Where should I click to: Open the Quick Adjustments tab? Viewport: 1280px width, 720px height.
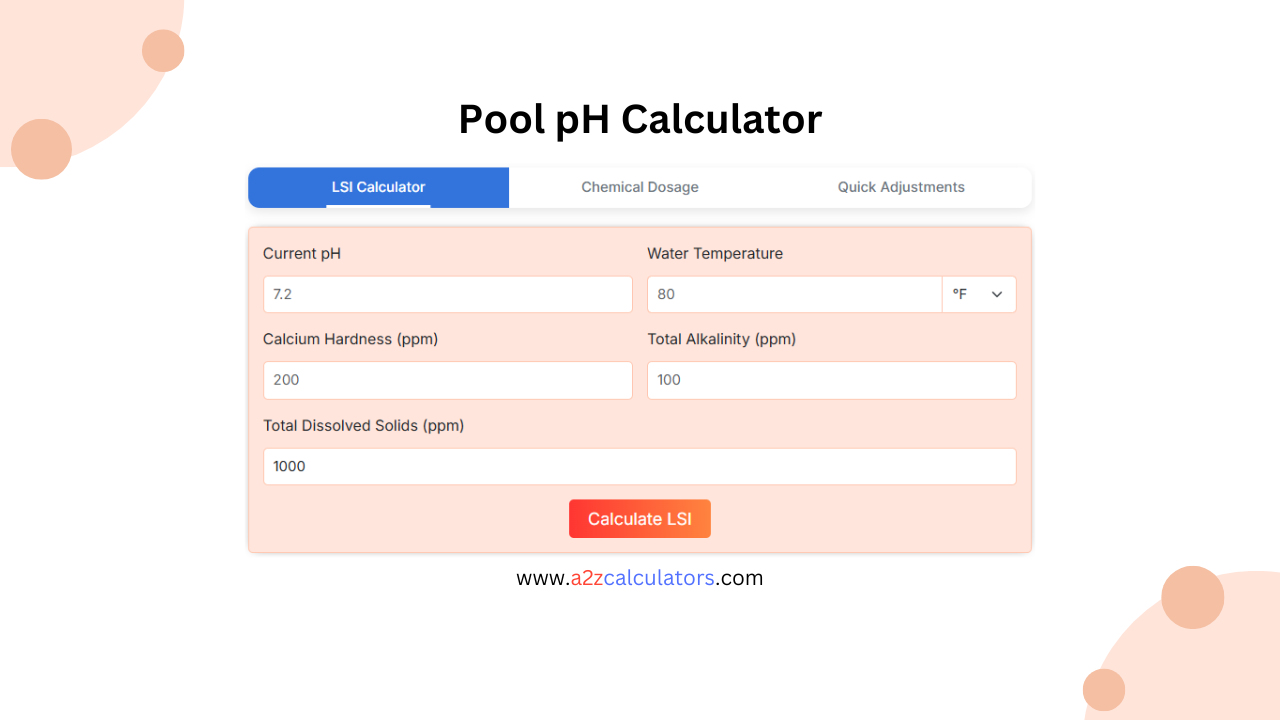click(901, 187)
